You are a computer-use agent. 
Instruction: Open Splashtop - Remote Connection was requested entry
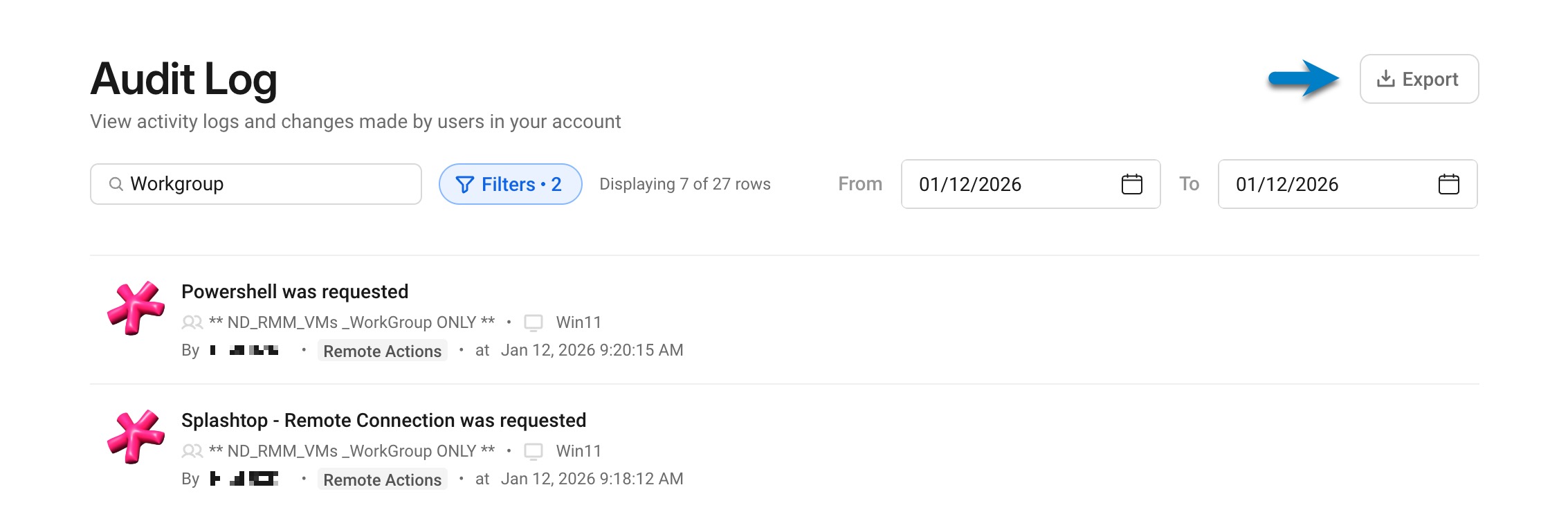pyautogui.click(x=383, y=420)
